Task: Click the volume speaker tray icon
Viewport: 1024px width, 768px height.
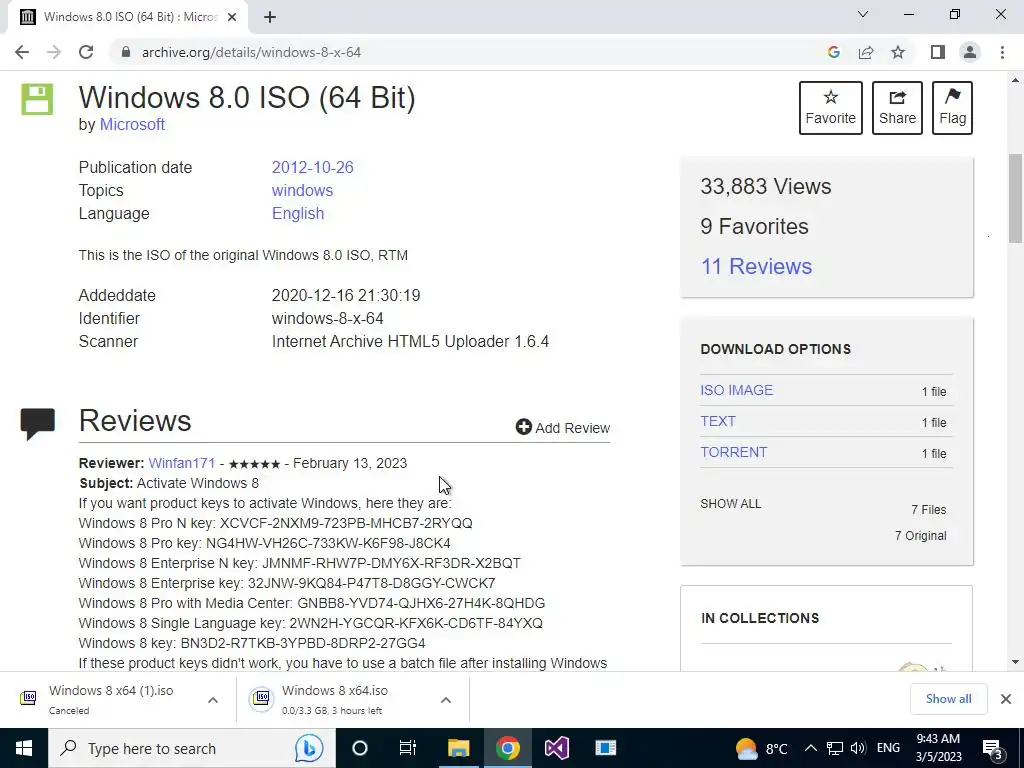Action: 858,748
